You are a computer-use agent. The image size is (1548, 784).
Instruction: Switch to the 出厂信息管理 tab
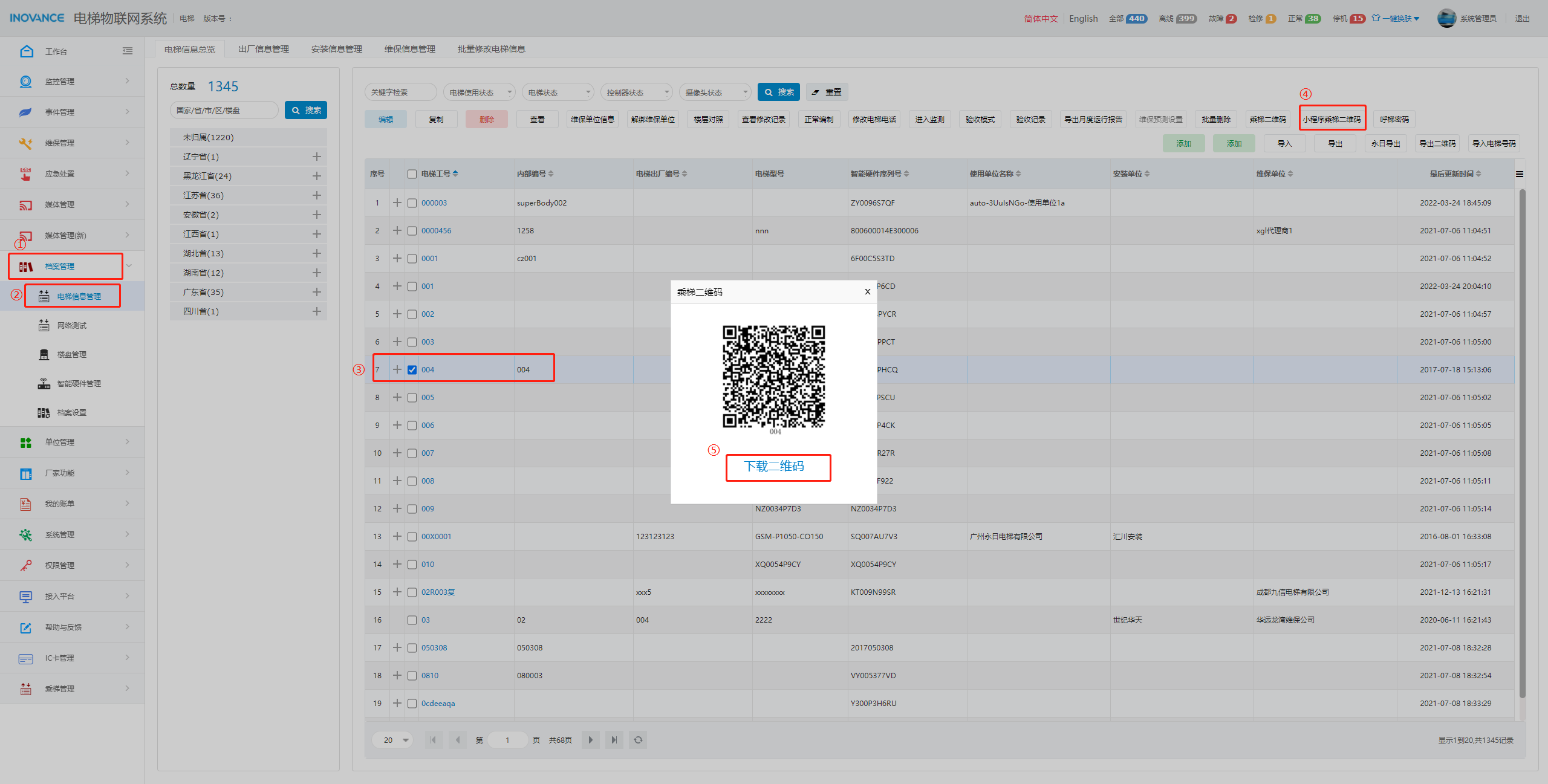click(x=264, y=49)
